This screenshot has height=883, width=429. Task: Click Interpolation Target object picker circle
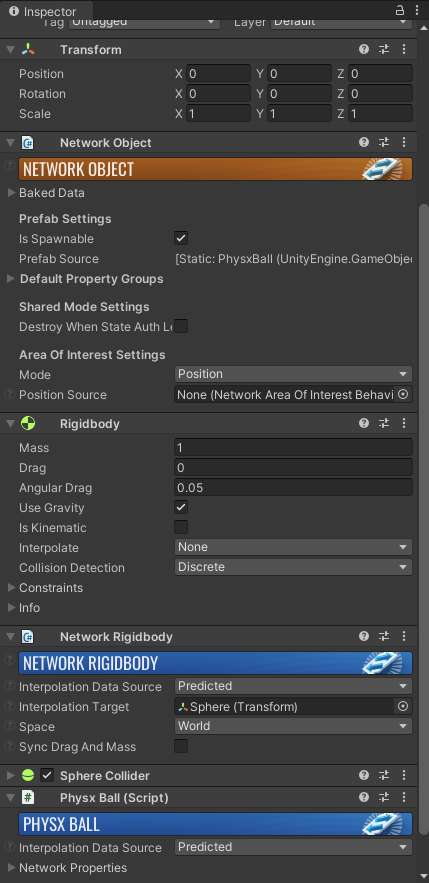[x=403, y=706]
